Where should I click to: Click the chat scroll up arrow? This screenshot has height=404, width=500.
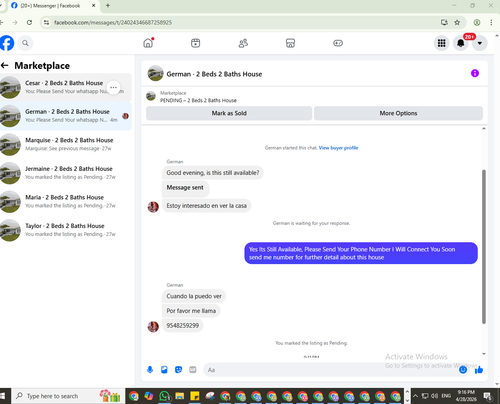484,129
